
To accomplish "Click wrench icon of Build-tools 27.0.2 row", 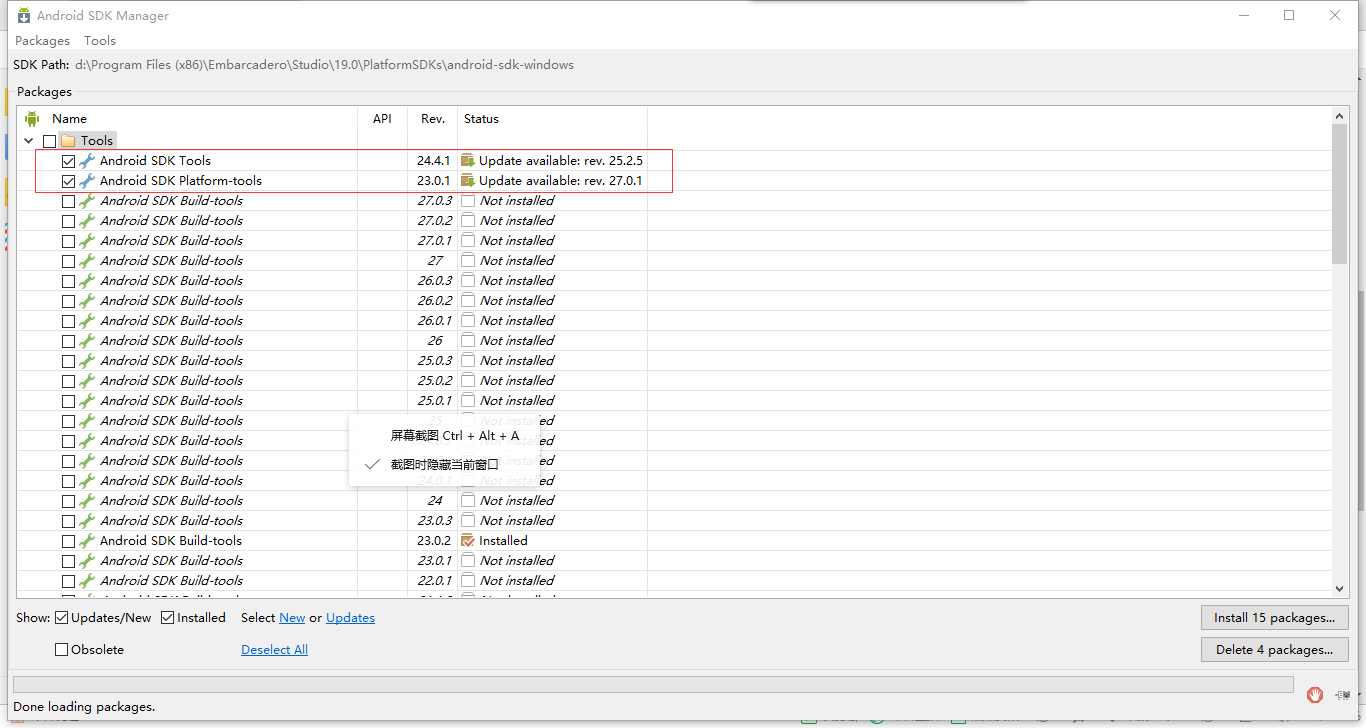I will point(87,221).
